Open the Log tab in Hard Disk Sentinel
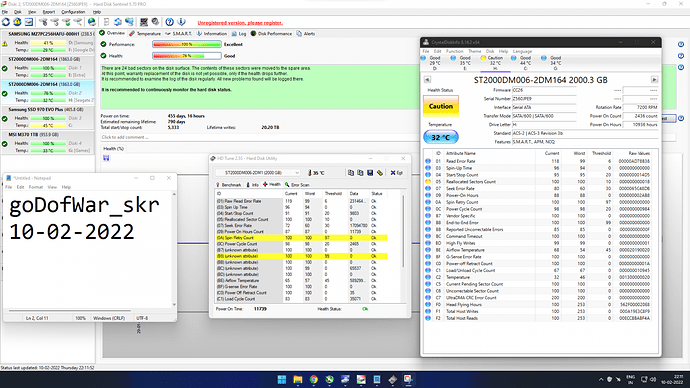Image resolution: width=690 pixels, height=388 pixels. click(x=239, y=33)
